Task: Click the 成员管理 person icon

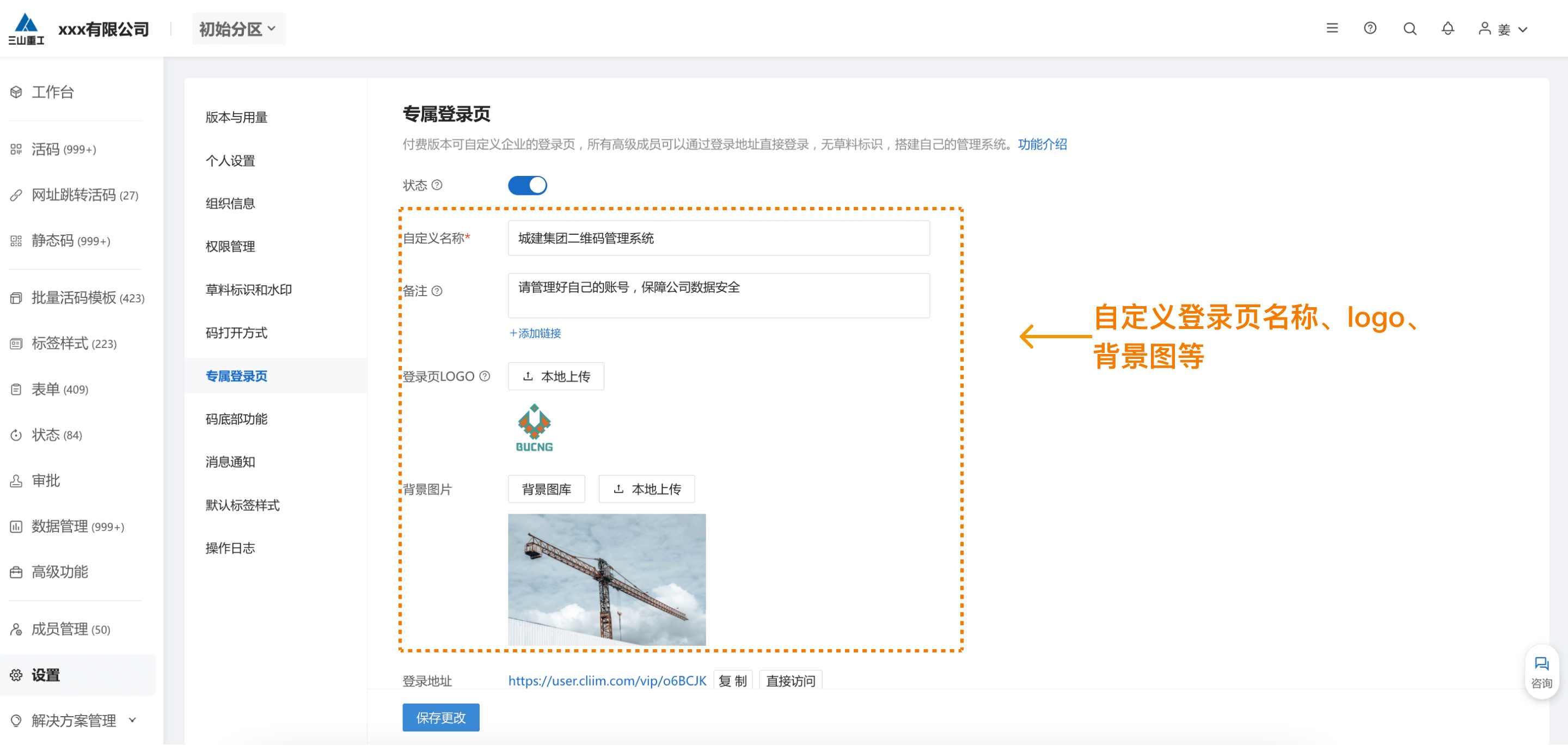Action: pyautogui.click(x=16, y=629)
